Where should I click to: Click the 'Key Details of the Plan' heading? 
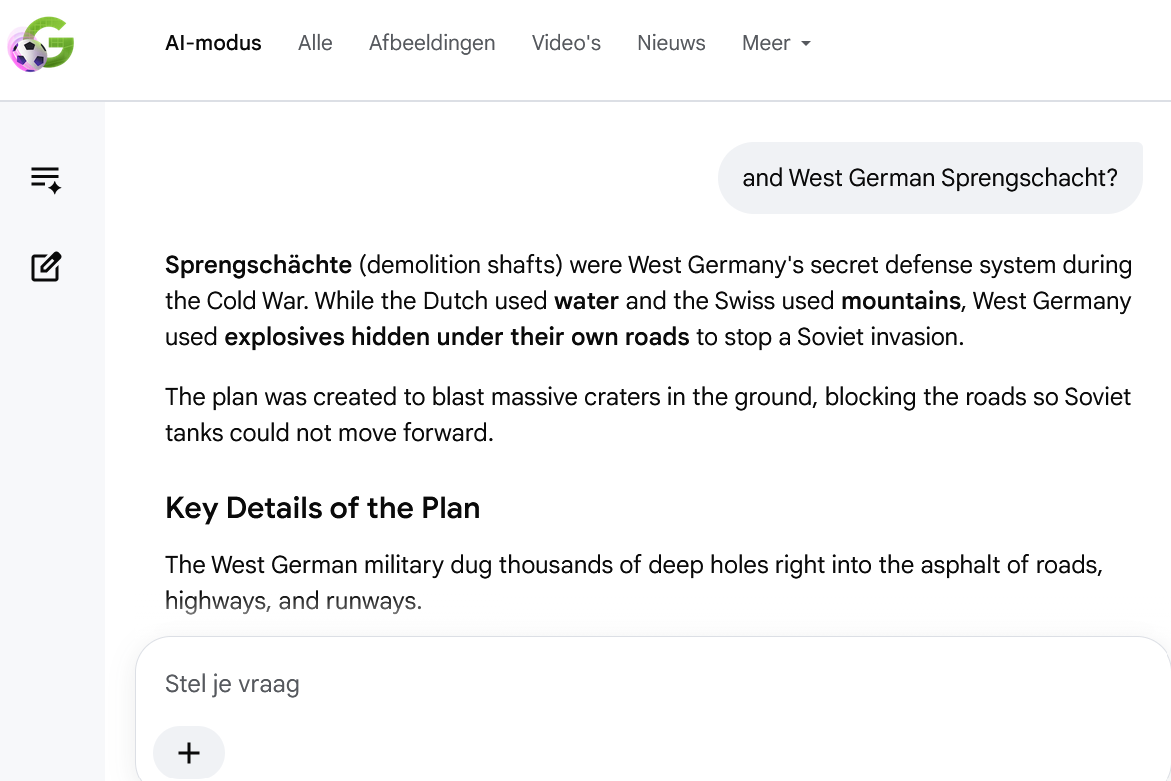[x=323, y=508]
